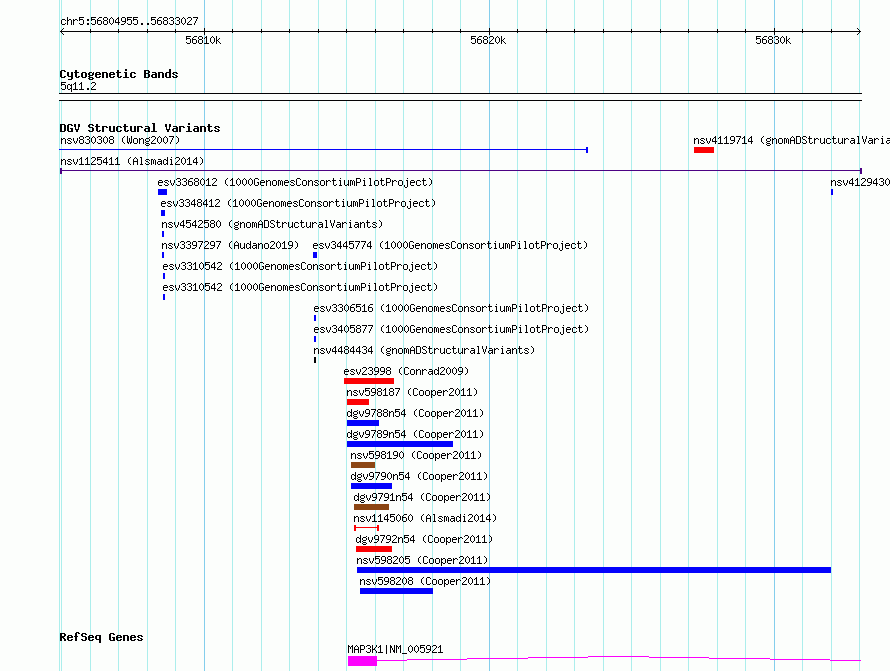
Task: Select the blue dgv9790n54 bar
Action: [371, 486]
